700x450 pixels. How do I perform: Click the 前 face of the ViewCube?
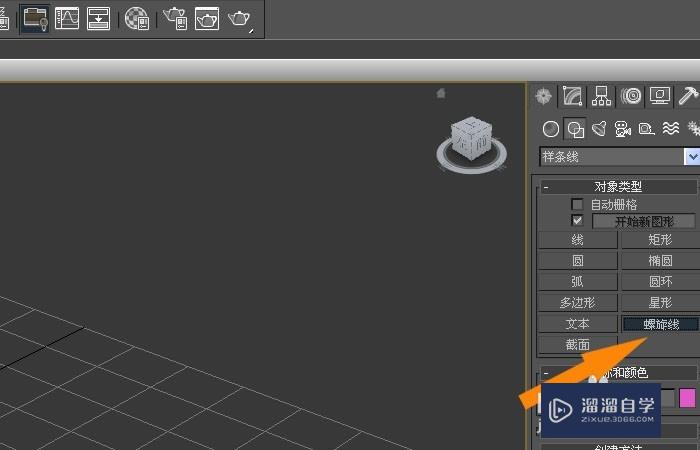click(480, 143)
